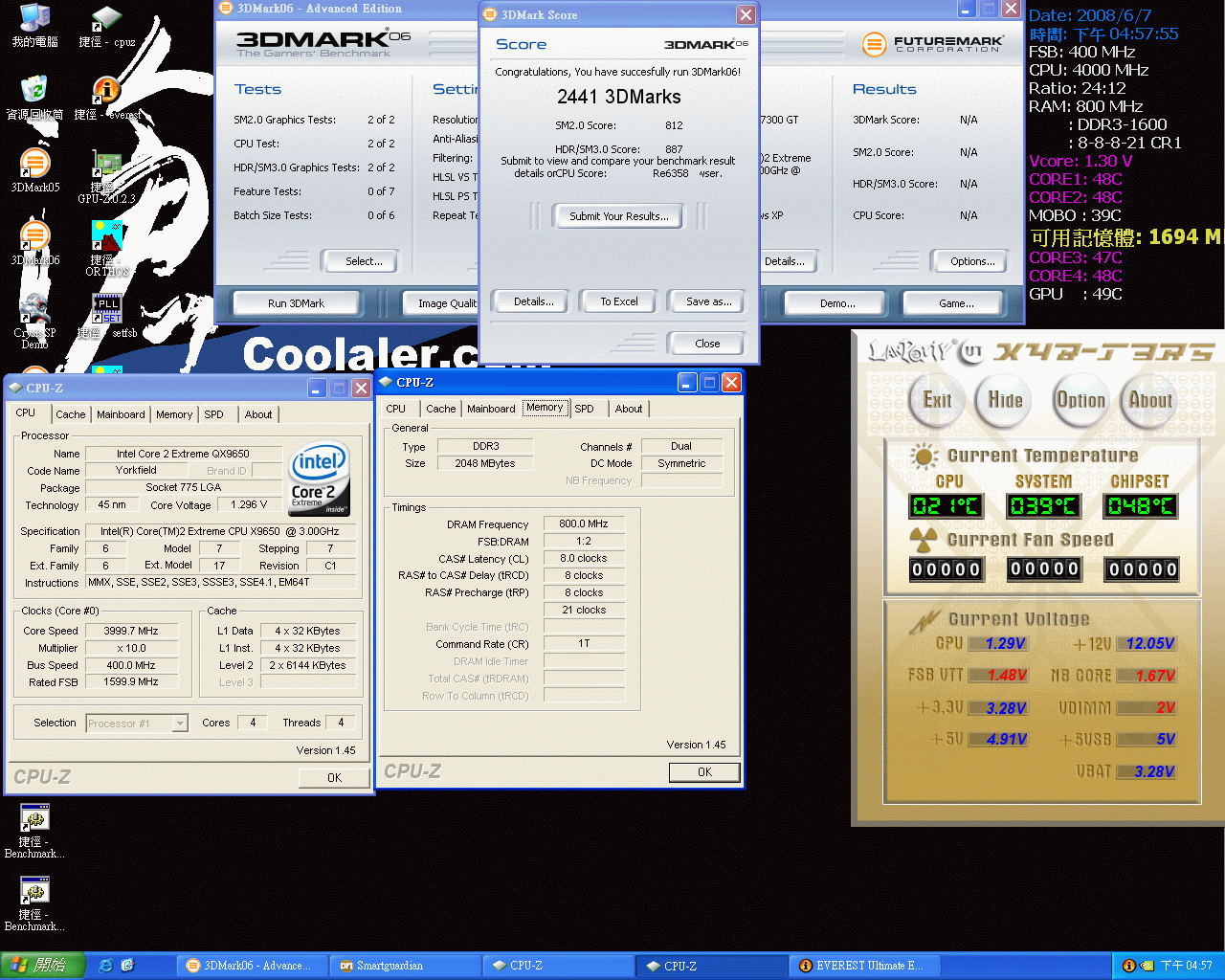Open the 捷徑 - cpuz desktop shortcut
The width and height of the screenshot is (1225, 980).
tap(106, 25)
